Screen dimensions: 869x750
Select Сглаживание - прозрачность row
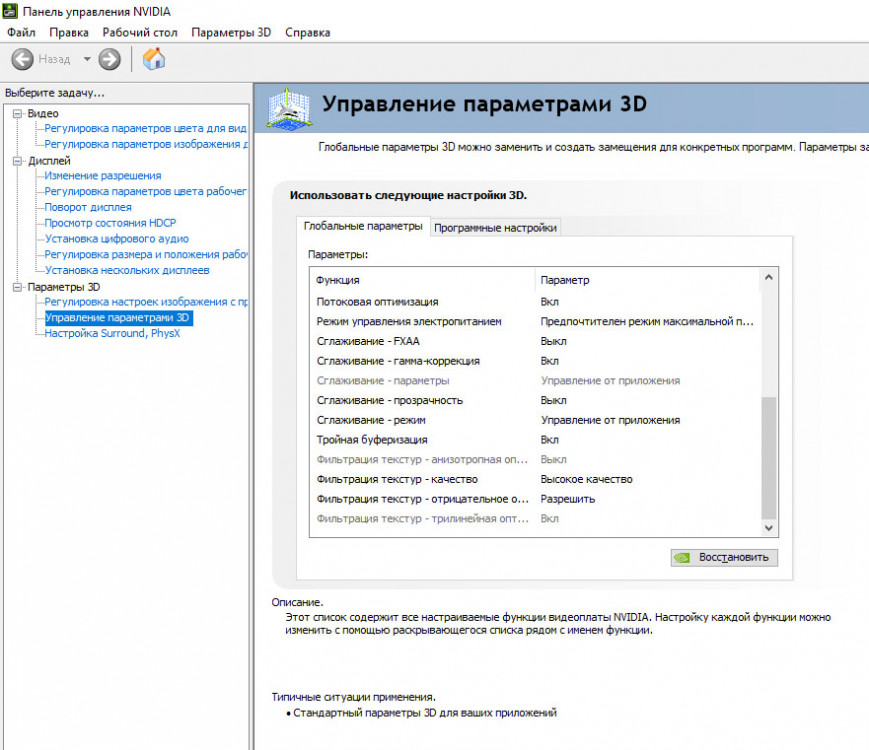tap(535, 400)
